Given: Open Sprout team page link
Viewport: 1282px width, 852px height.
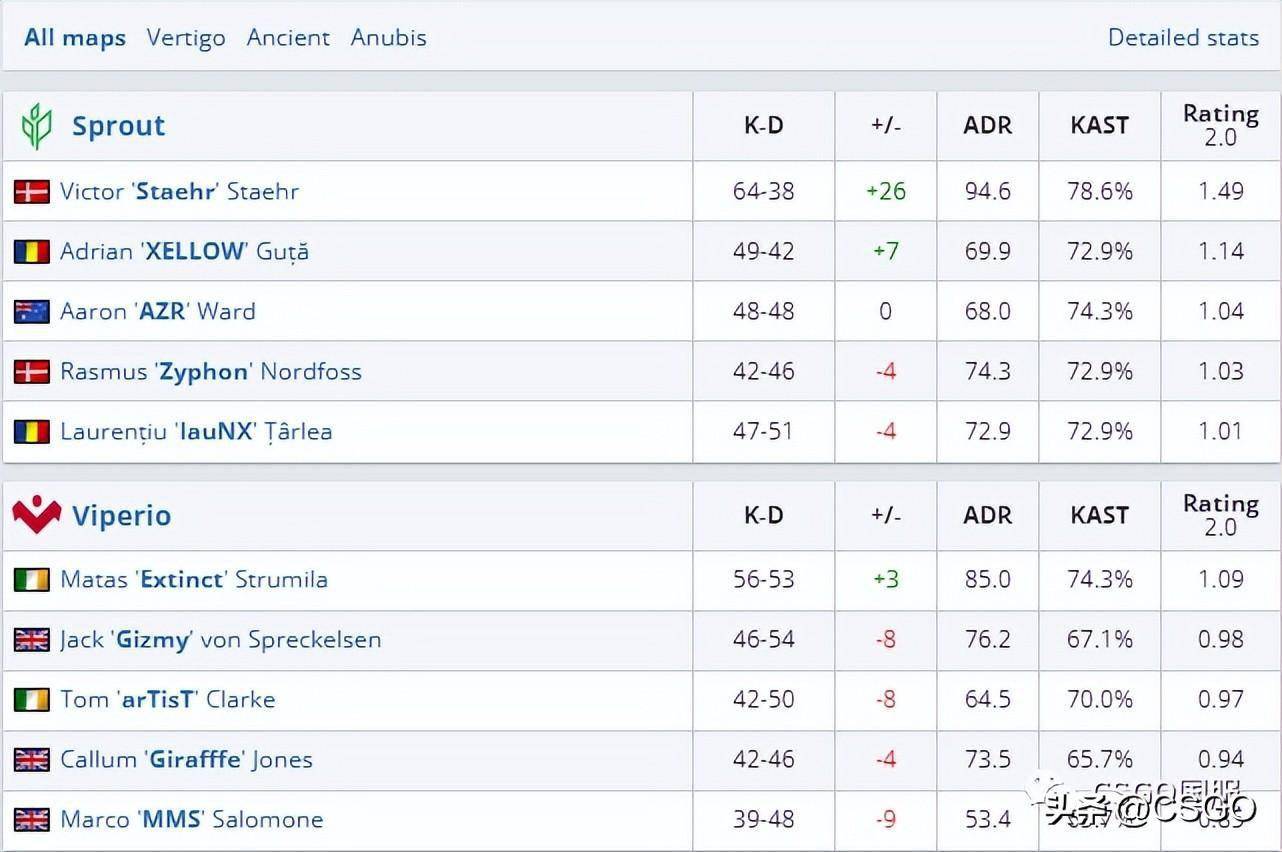Looking at the screenshot, I should point(118,126).
